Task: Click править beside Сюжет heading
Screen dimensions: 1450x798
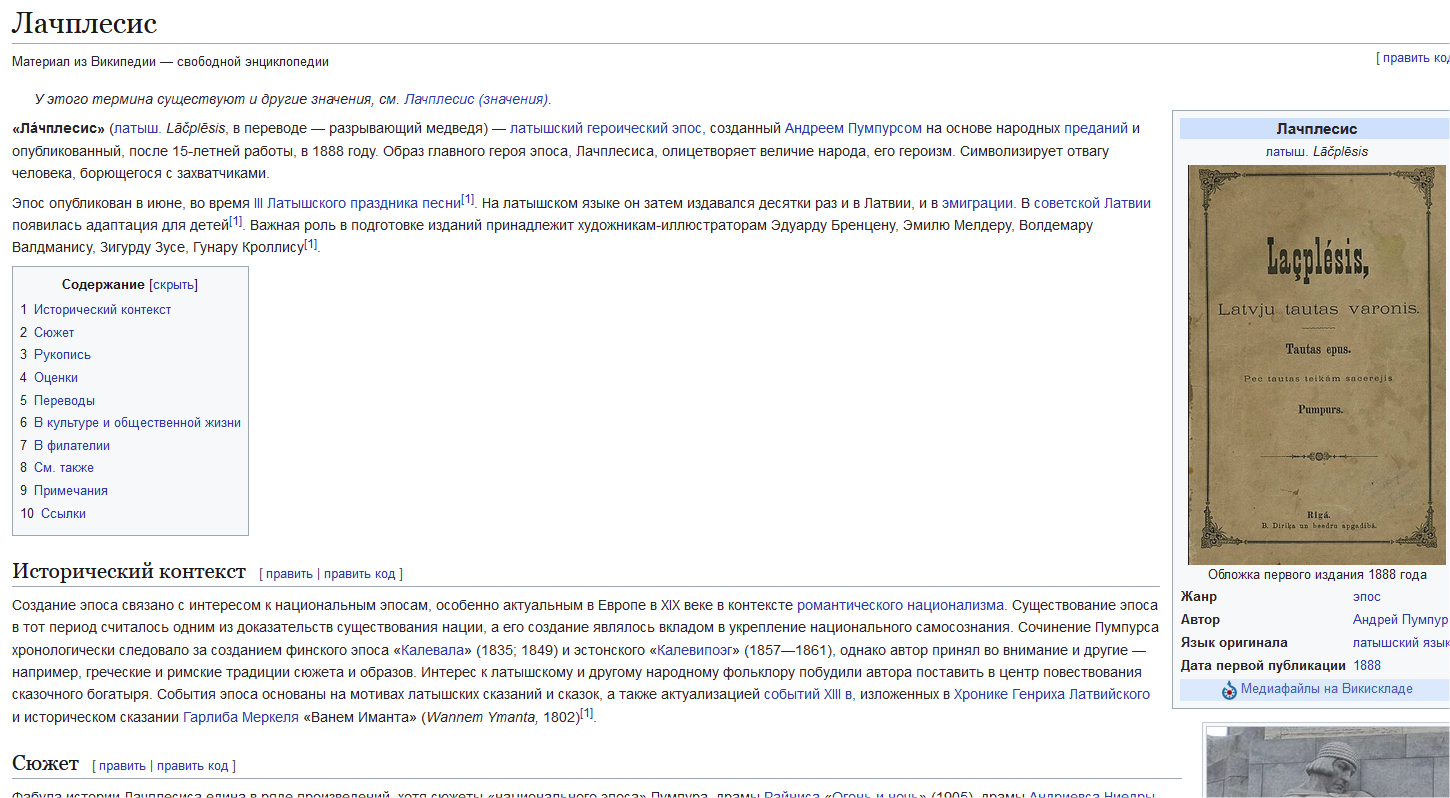Action: point(122,766)
